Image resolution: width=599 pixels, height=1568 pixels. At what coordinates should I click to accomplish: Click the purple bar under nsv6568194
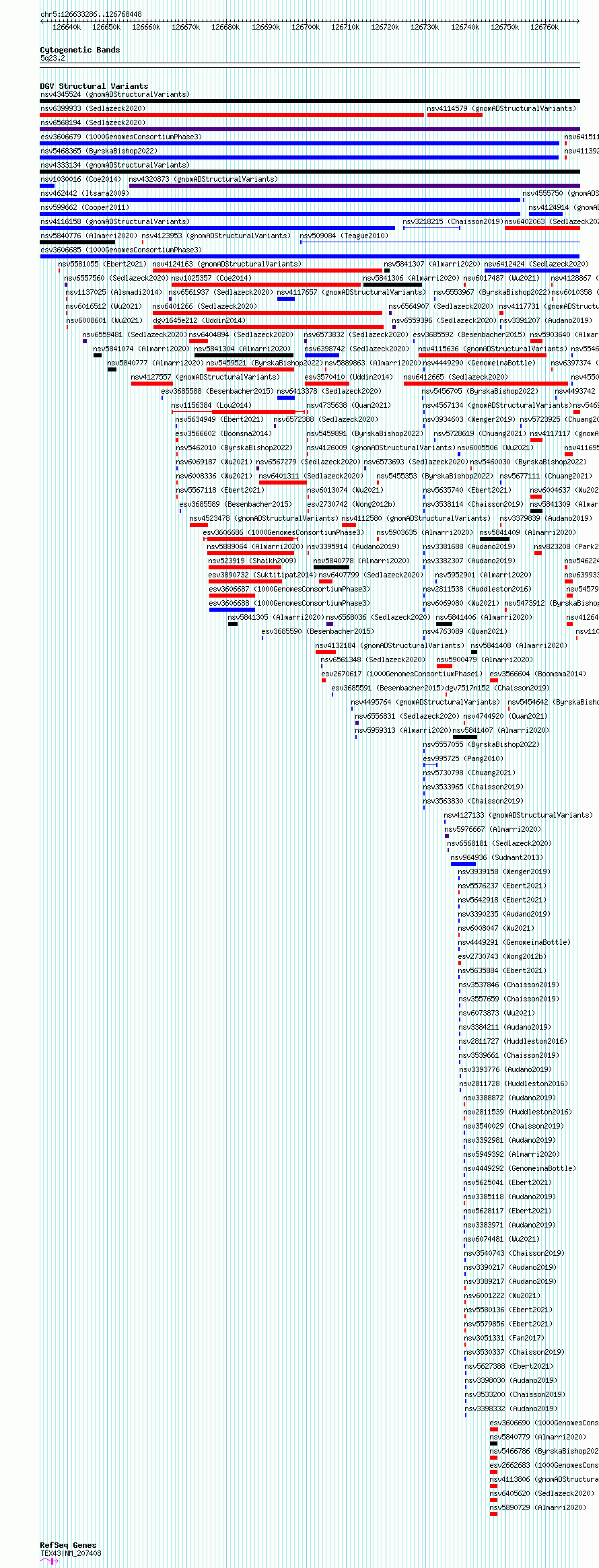[310, 129]
